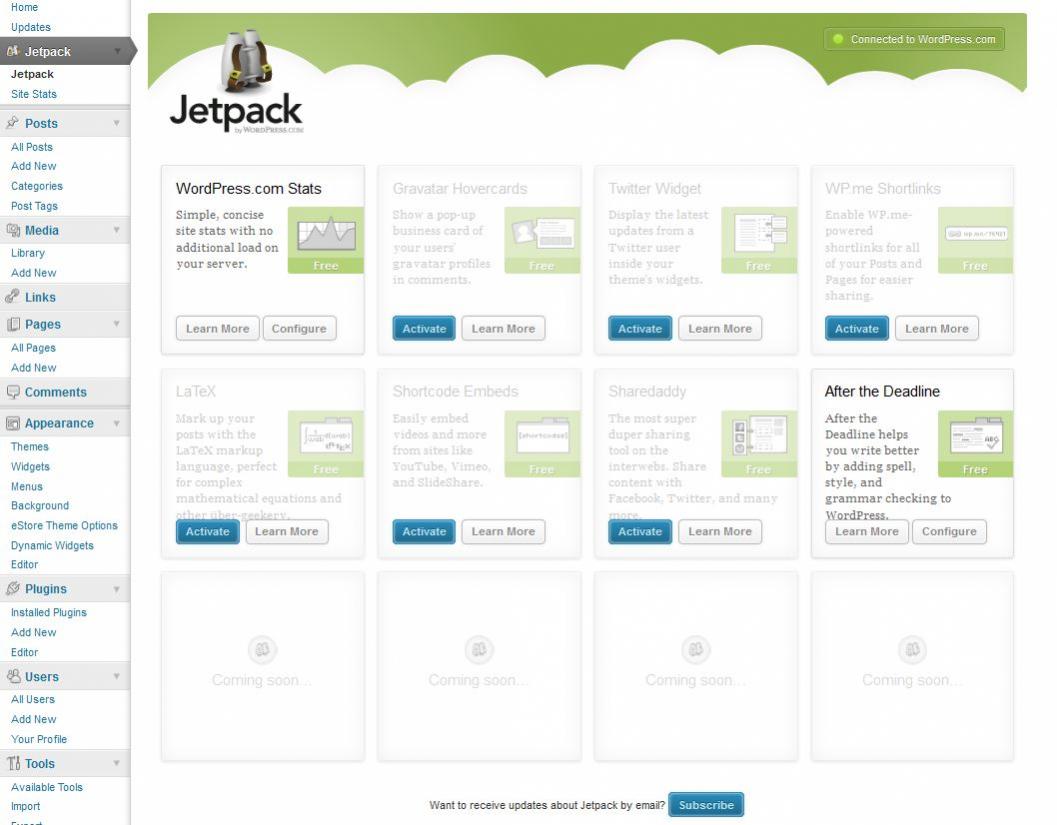Open the Media Library link
The width and height of the screenshot is (1057, 825).
coord(28,253)
